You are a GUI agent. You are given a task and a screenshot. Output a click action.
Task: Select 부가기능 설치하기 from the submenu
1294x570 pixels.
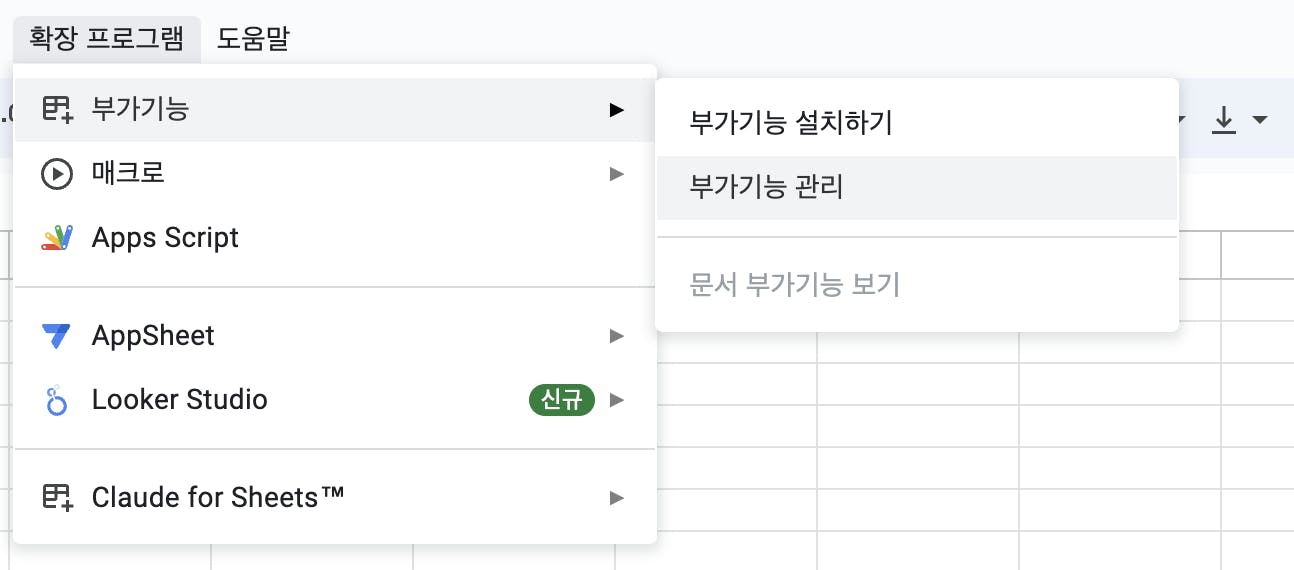click(790, 123)
